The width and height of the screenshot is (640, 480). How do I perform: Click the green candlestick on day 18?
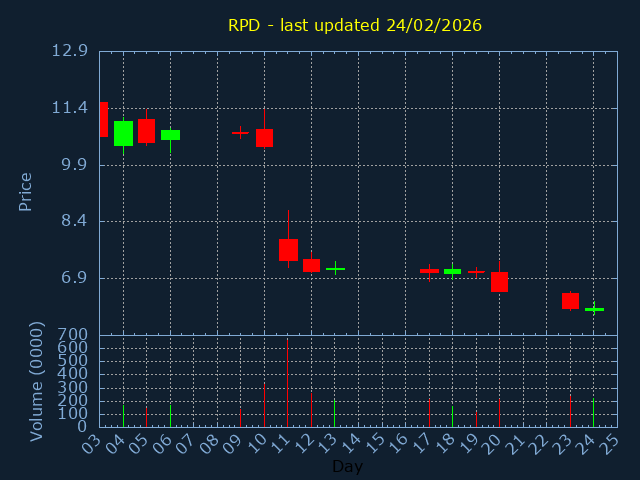click(452, 271)
